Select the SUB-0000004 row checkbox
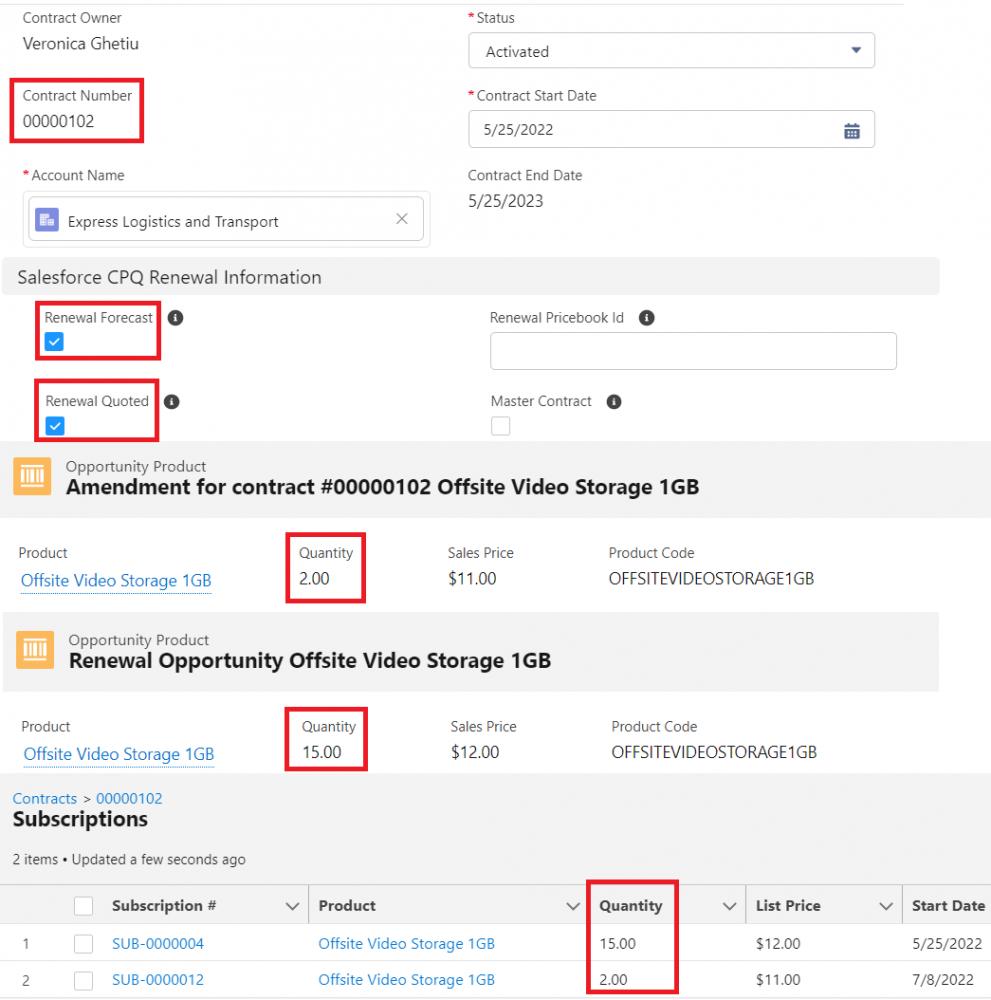991x1000 pixels. (84, 944)
